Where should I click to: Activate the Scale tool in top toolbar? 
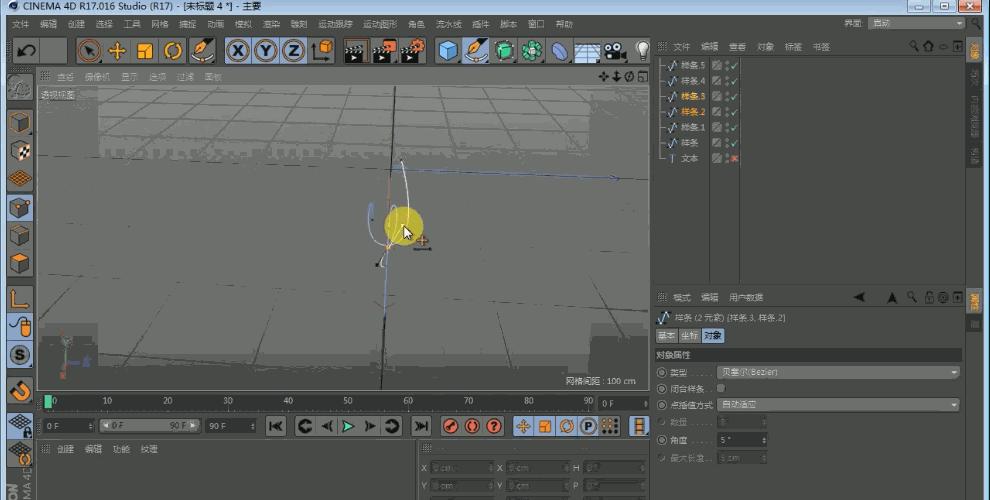coord(145,51)
